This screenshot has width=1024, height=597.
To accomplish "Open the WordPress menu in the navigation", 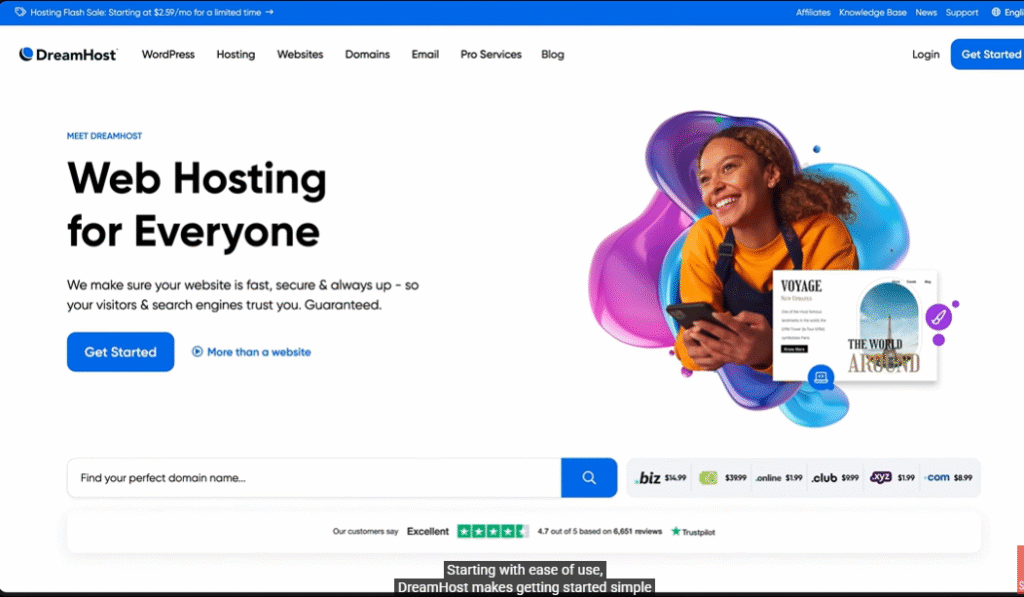I will (168, 54).
